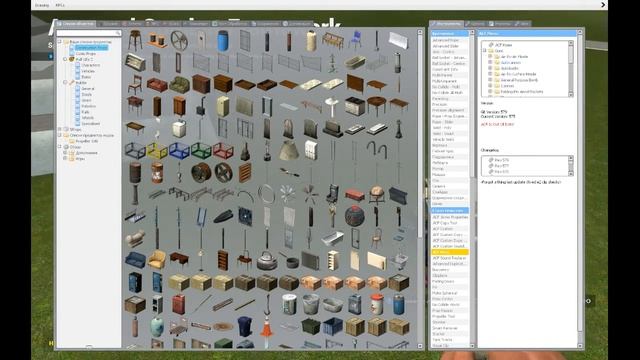Pick the white refrigerator prop
The height and width of the screenshot is (360, 640).
223,107
